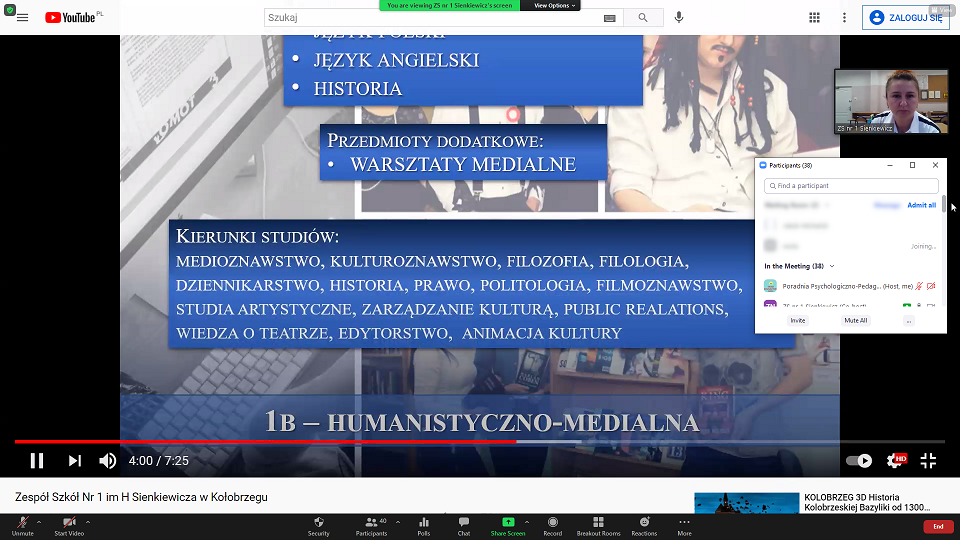Click the search magnifier button
The image size is (960, 540).
(643, 18)
